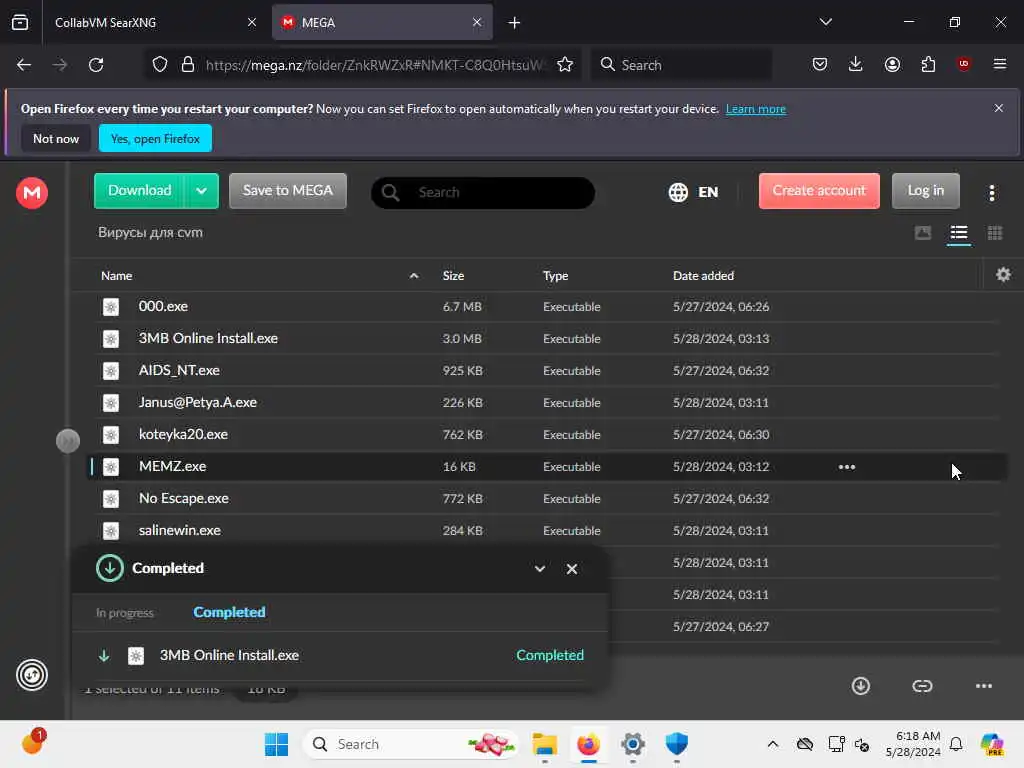1024x768 pixels.
Task: Open Firefox recent browsing view icon
Action: tap(20, 23)
